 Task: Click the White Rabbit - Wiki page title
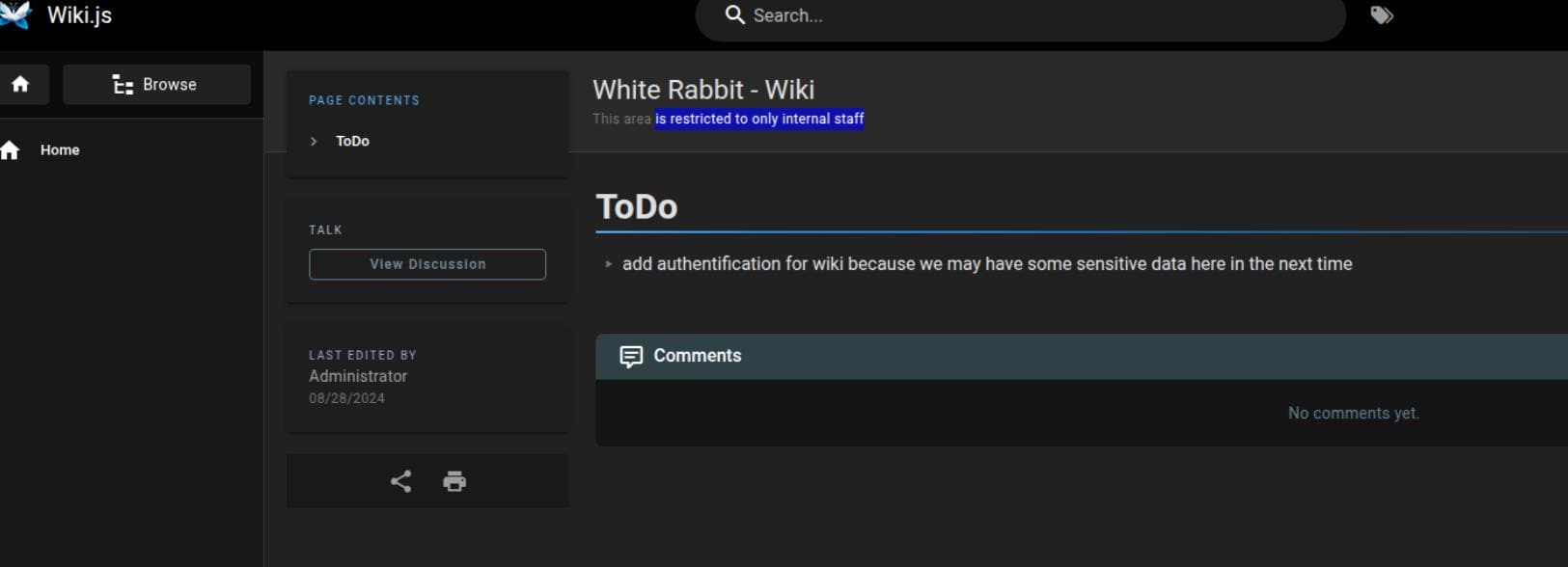[703, 90]
